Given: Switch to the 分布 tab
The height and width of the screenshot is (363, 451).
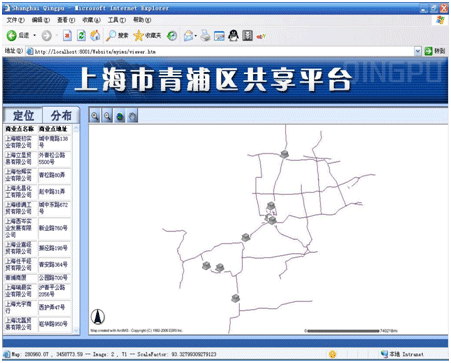Looking at the screenshot, I should (x=61, y=116).
